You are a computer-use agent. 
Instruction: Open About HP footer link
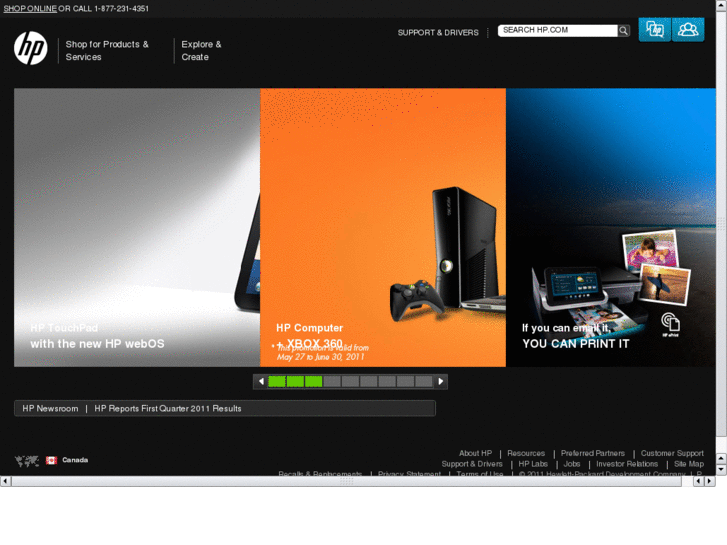(x=475, y=453)
